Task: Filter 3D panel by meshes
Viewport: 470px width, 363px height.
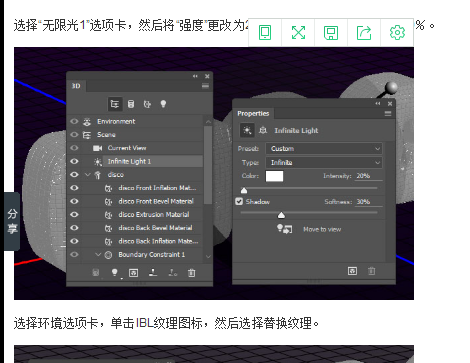Action: [x=131, y=104]
